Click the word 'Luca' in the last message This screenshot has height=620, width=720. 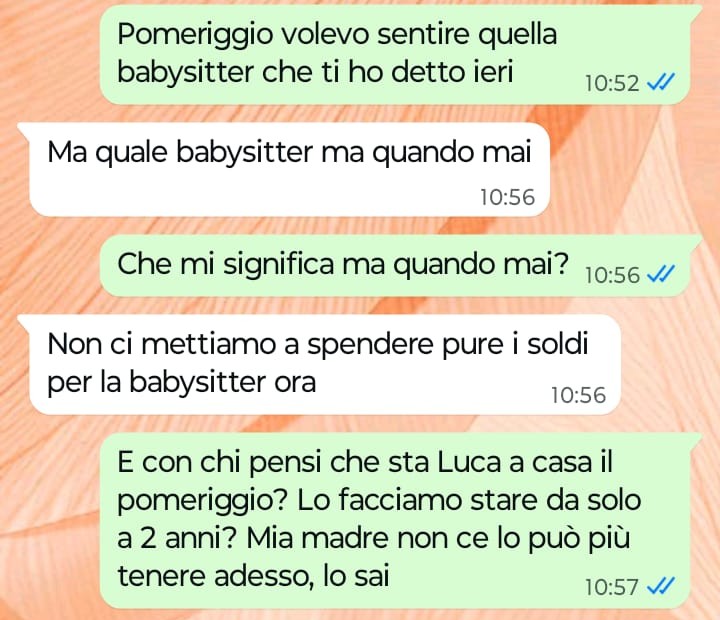coord(468,462)
